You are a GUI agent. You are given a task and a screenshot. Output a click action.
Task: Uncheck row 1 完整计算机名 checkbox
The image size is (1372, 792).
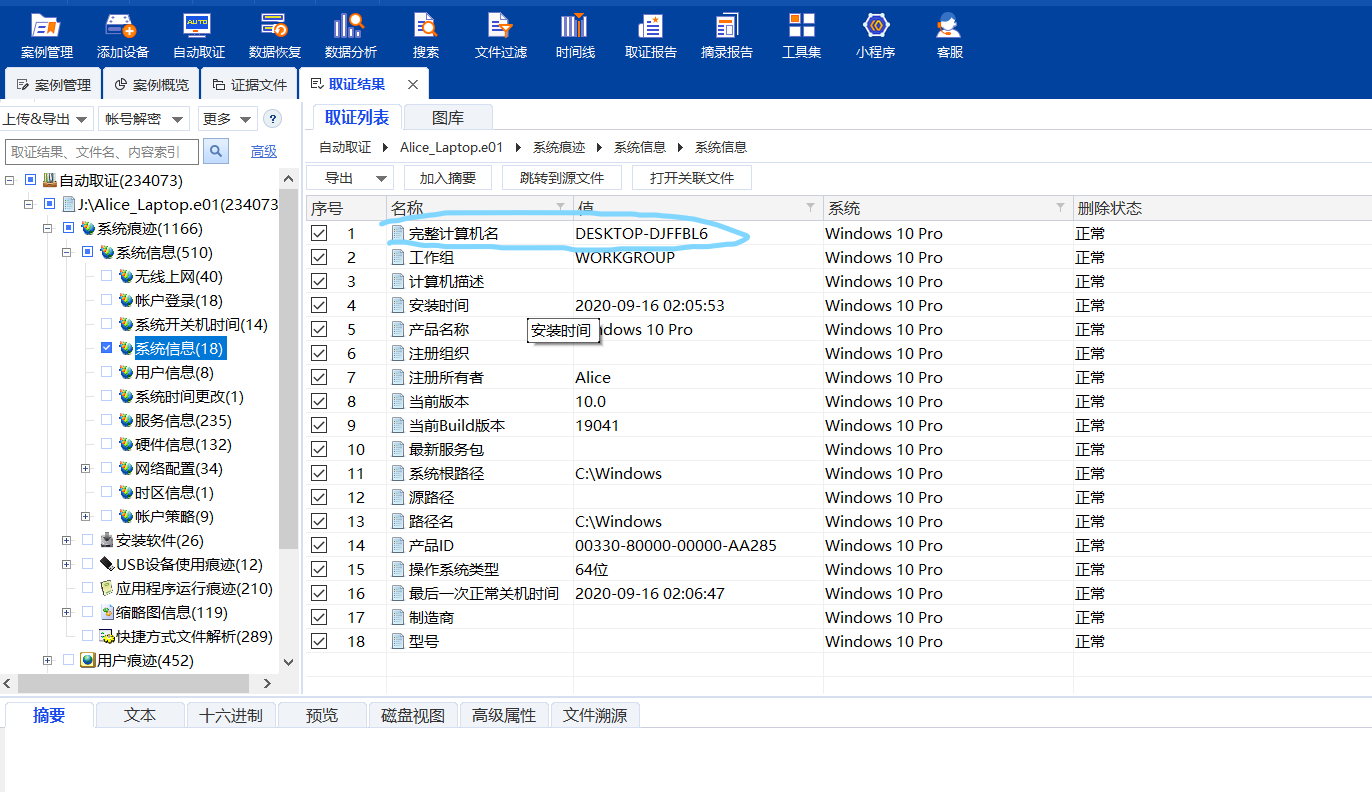coord(319,233)
